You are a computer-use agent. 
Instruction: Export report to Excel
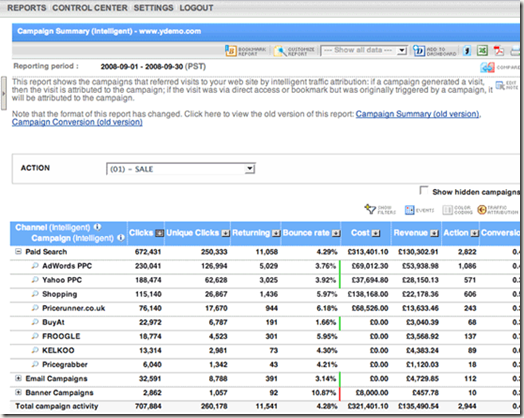coord(482,51)
